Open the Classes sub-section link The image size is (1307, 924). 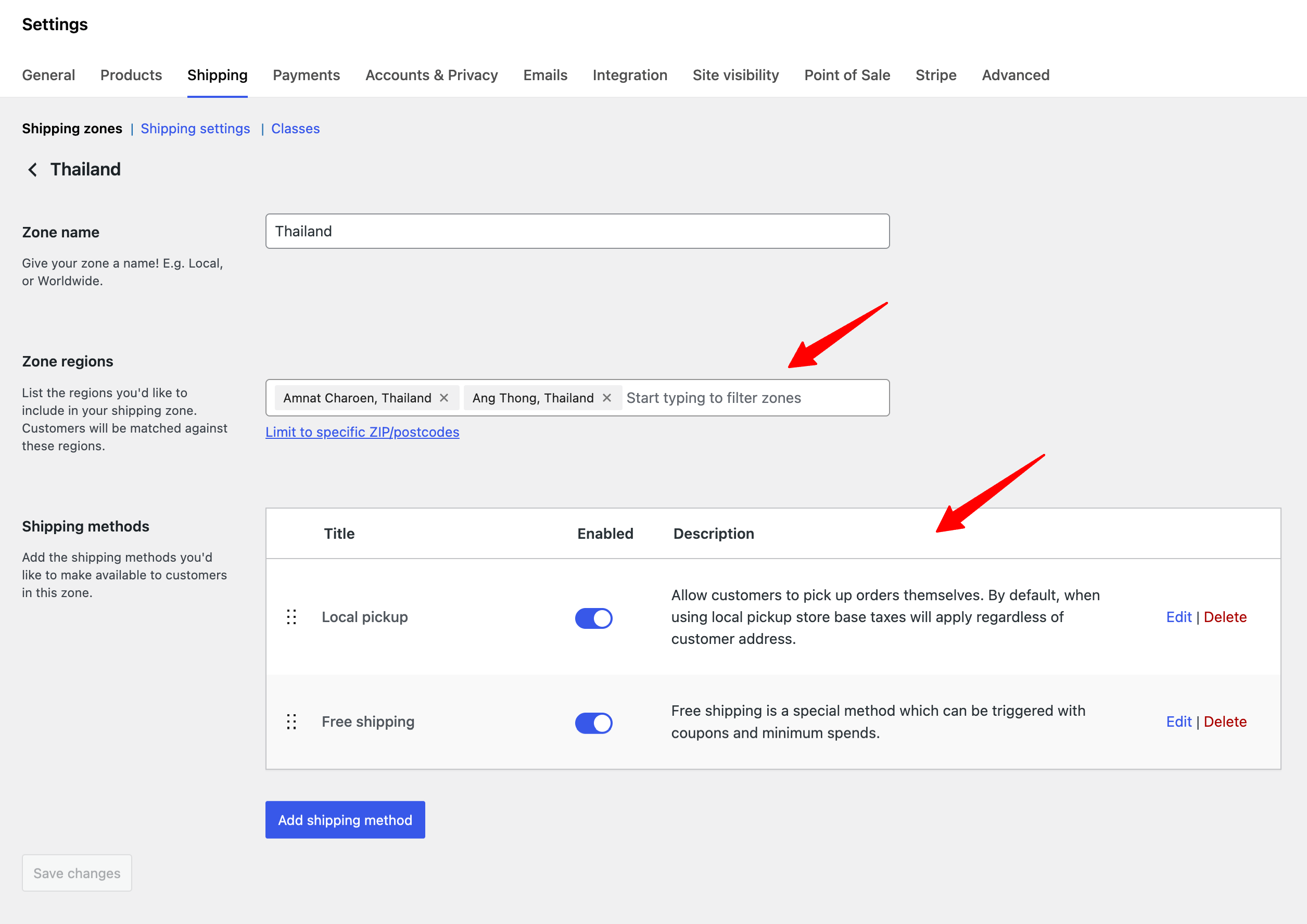295,129
